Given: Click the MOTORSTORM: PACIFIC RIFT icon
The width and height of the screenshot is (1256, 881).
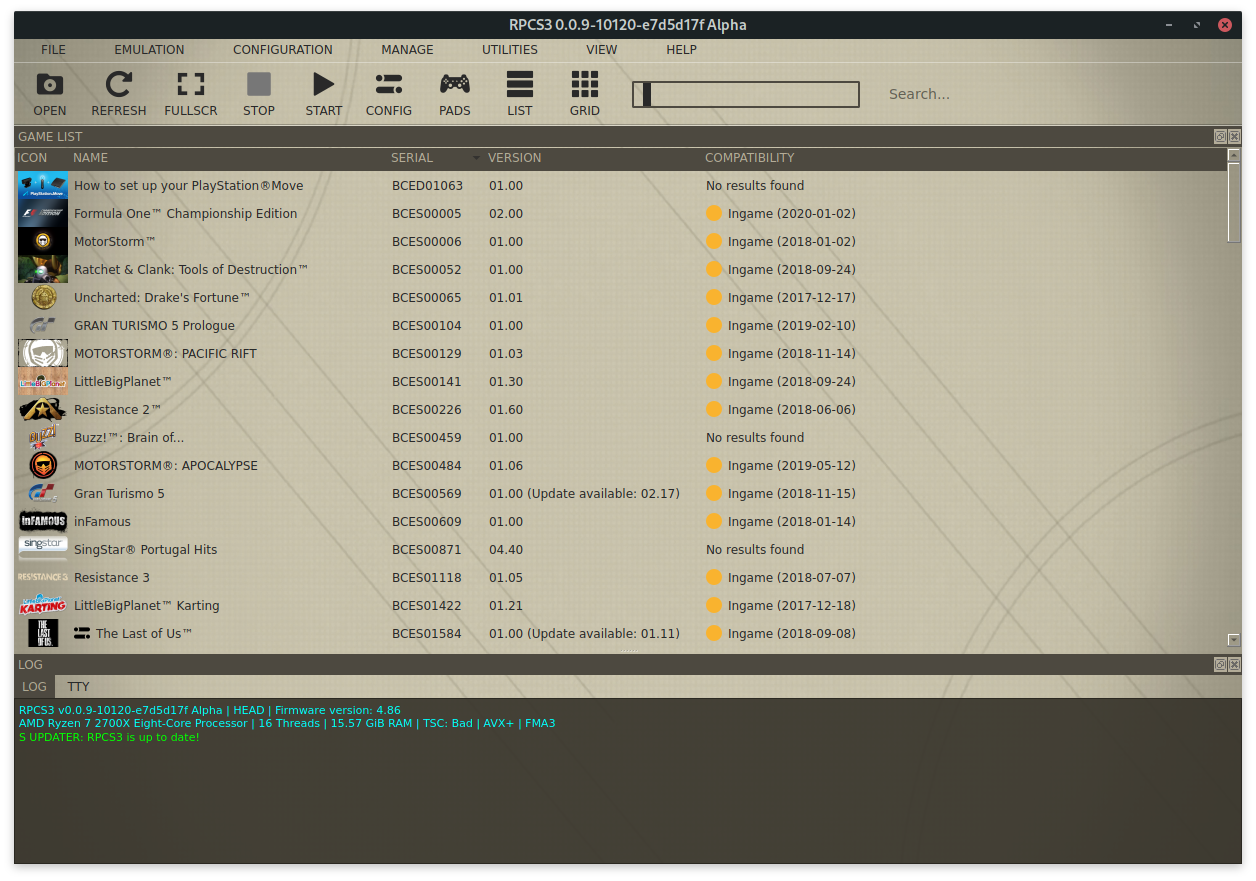Looking at the screenshot, I should [43, 354].
